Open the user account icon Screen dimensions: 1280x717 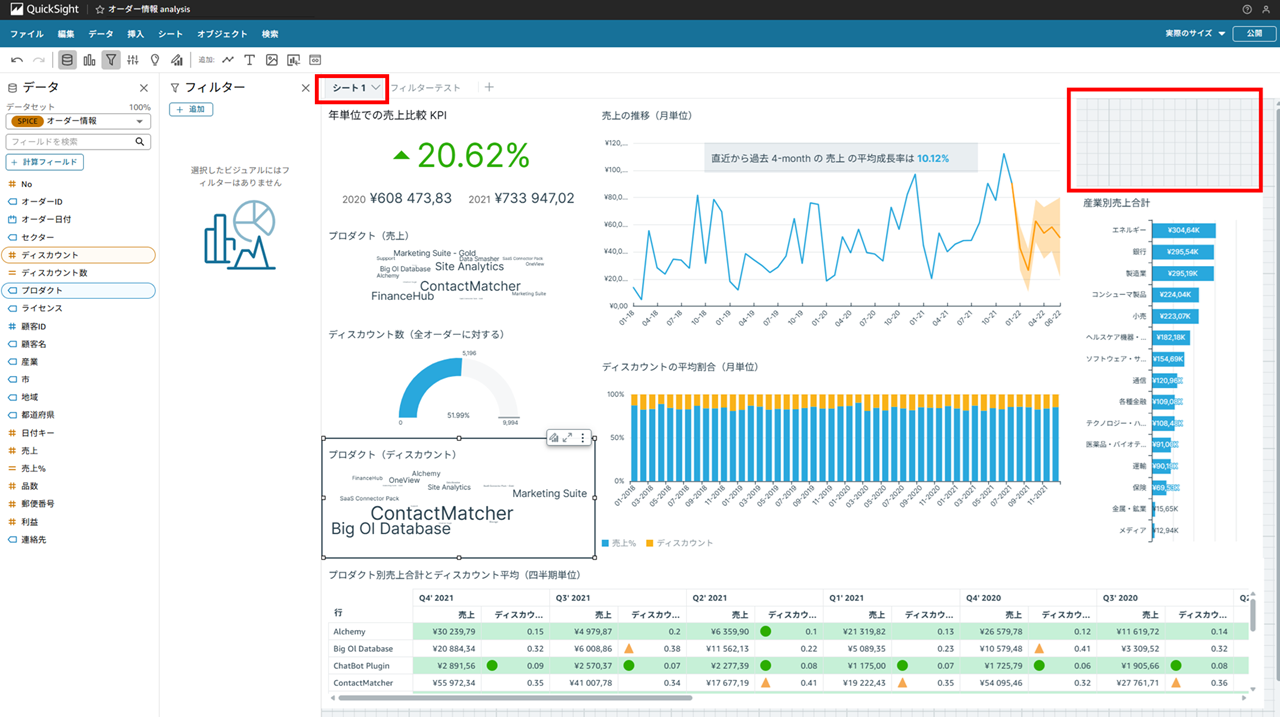tap(1267, 9)
